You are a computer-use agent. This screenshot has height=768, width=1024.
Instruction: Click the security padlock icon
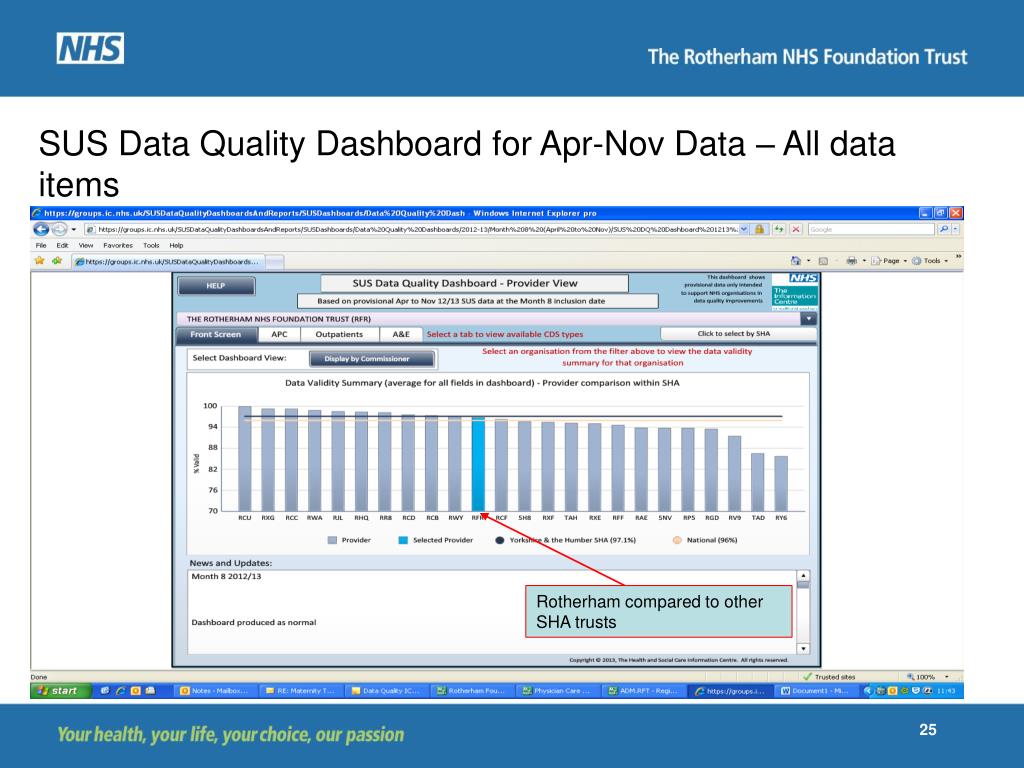(x=760, y=229)
